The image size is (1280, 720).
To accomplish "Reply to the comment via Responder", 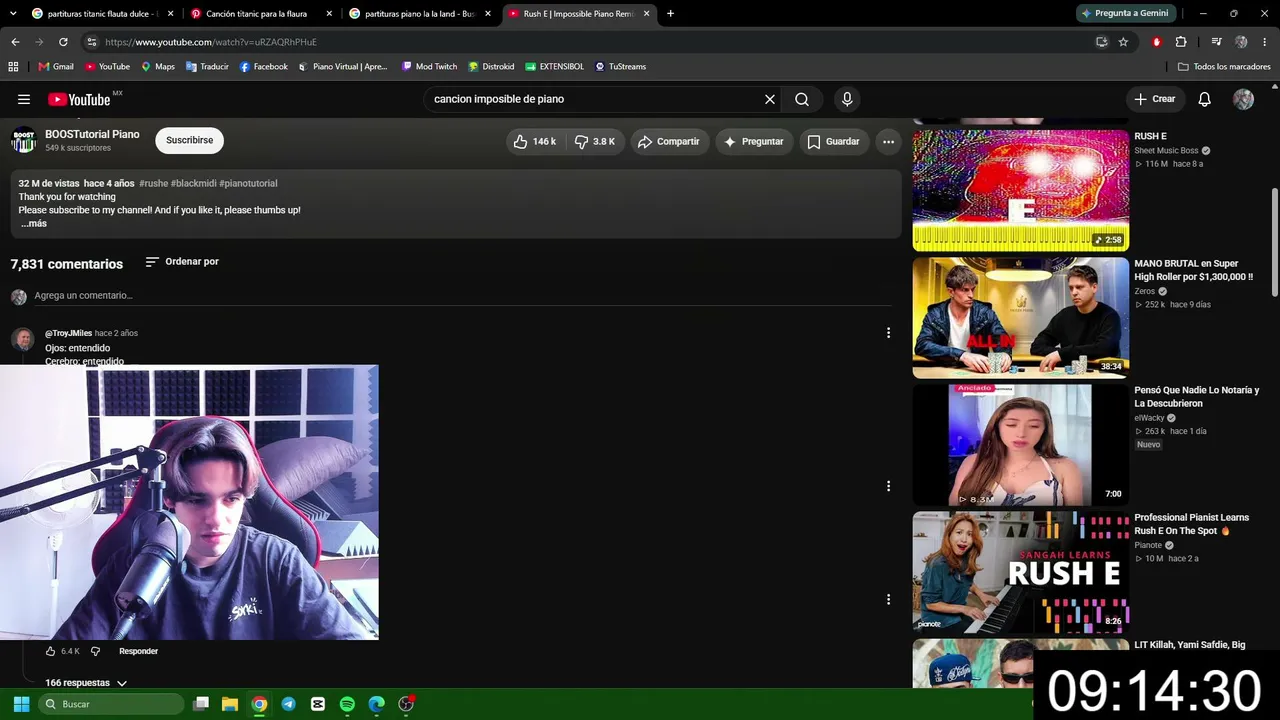I will tap(138, 651).
